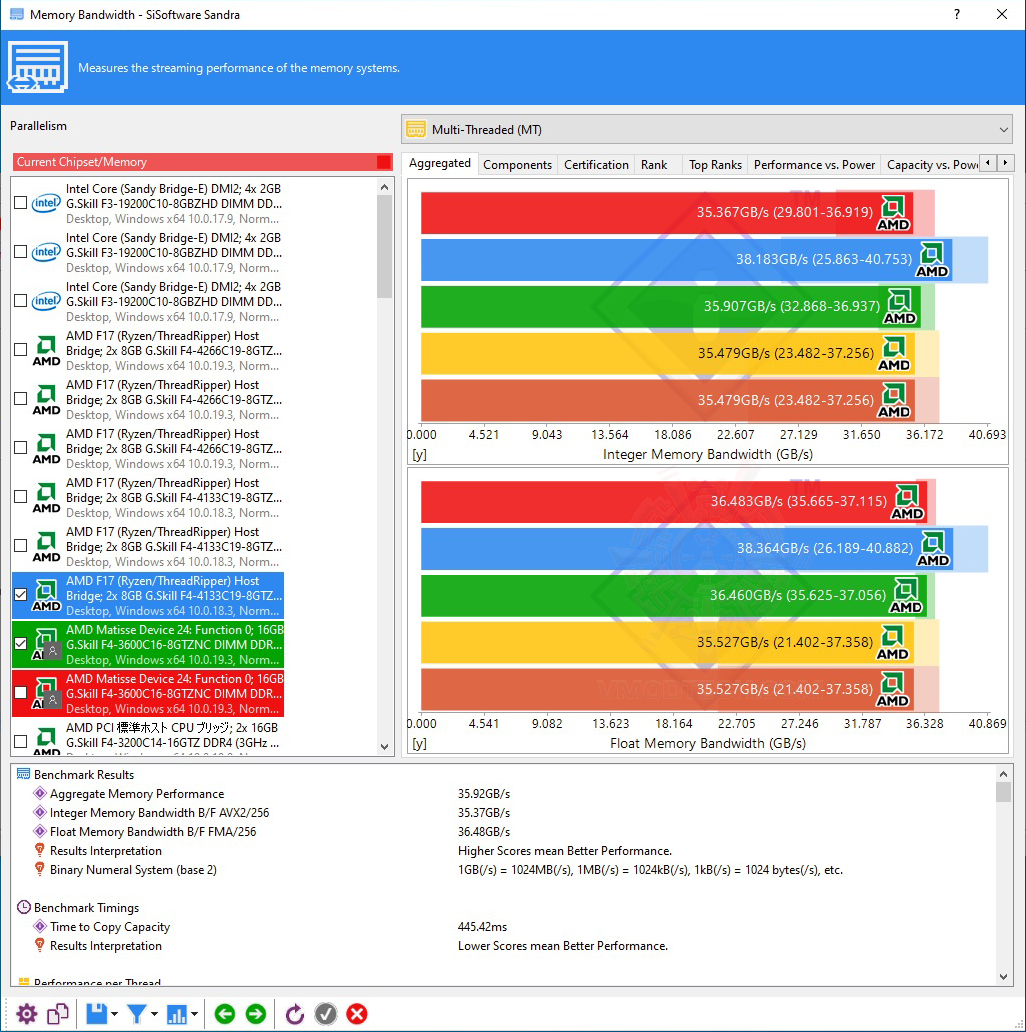Image resolution: width=1026 pixels, height=1032 pixels.
Task: Go forward with the green right arrow
Action: coord(256,1014)
